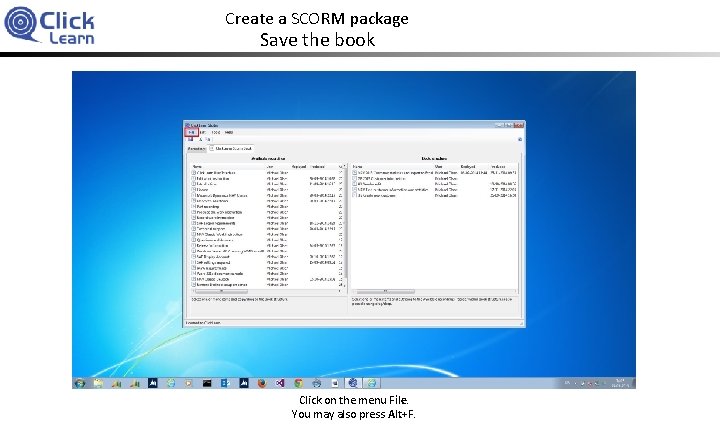Launch Firefox from the taskbar
This screenshot has width=720, height=437.
pos(262,383)
